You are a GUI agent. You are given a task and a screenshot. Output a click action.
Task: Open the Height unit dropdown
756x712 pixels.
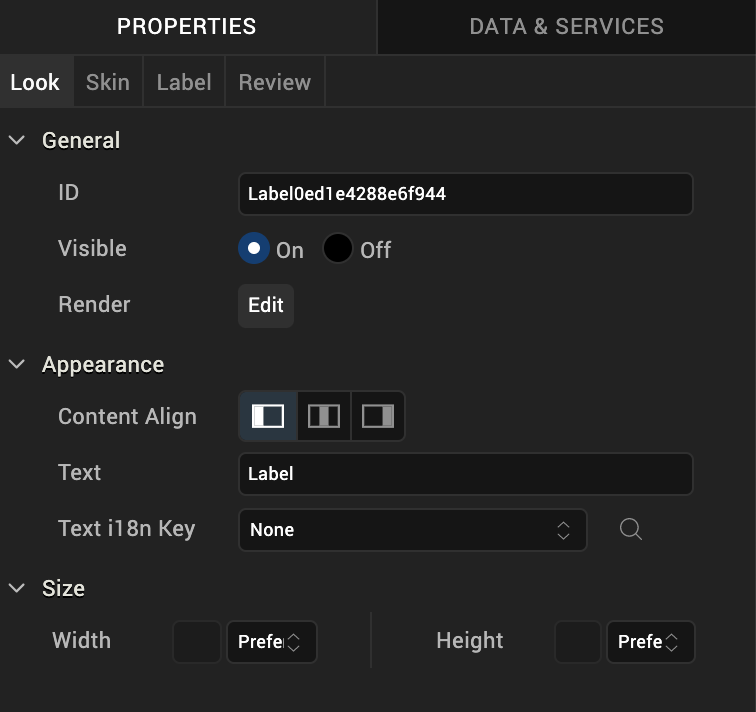point(650,642)
